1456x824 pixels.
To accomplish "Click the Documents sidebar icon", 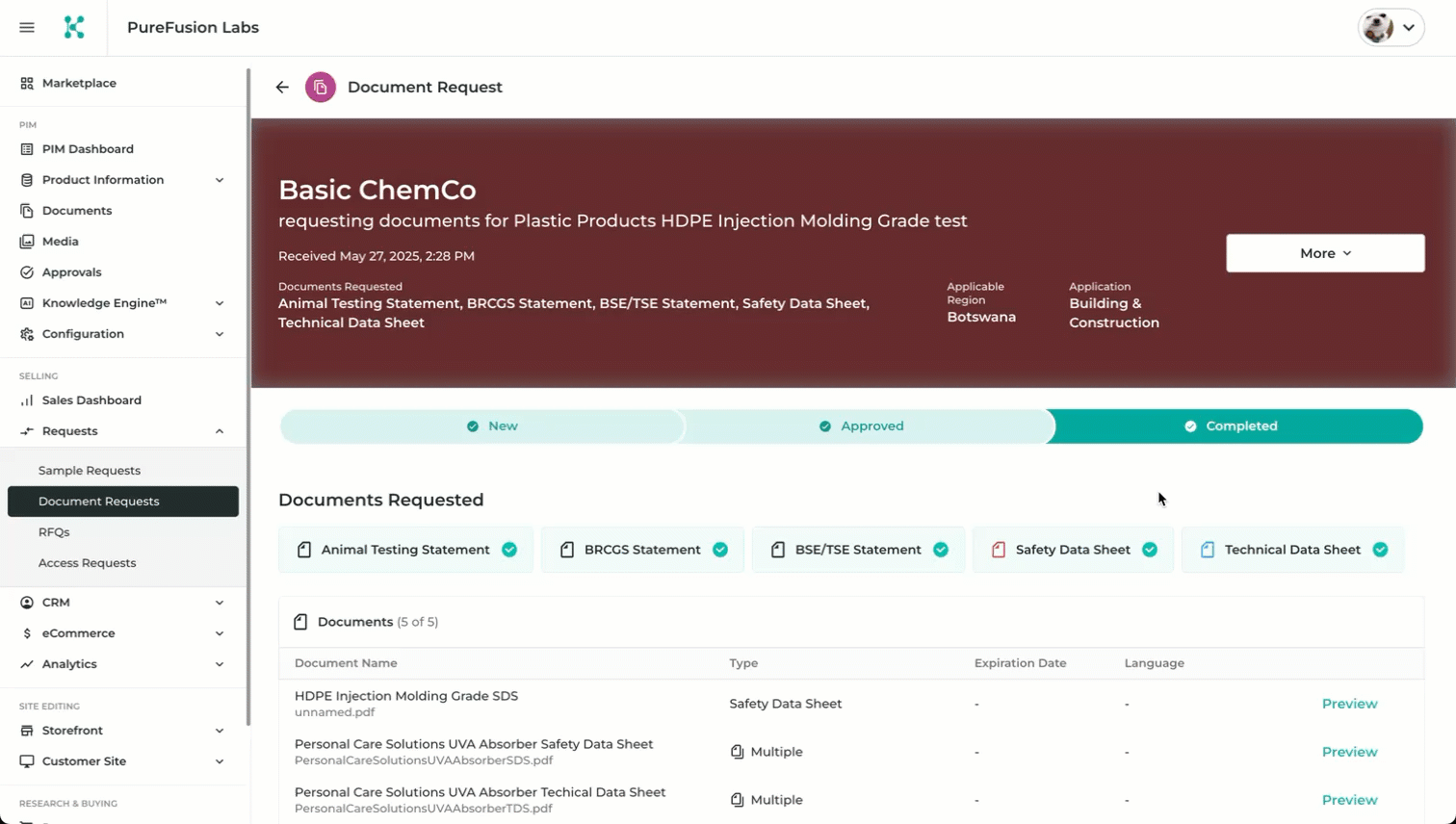I will point(27,211).
